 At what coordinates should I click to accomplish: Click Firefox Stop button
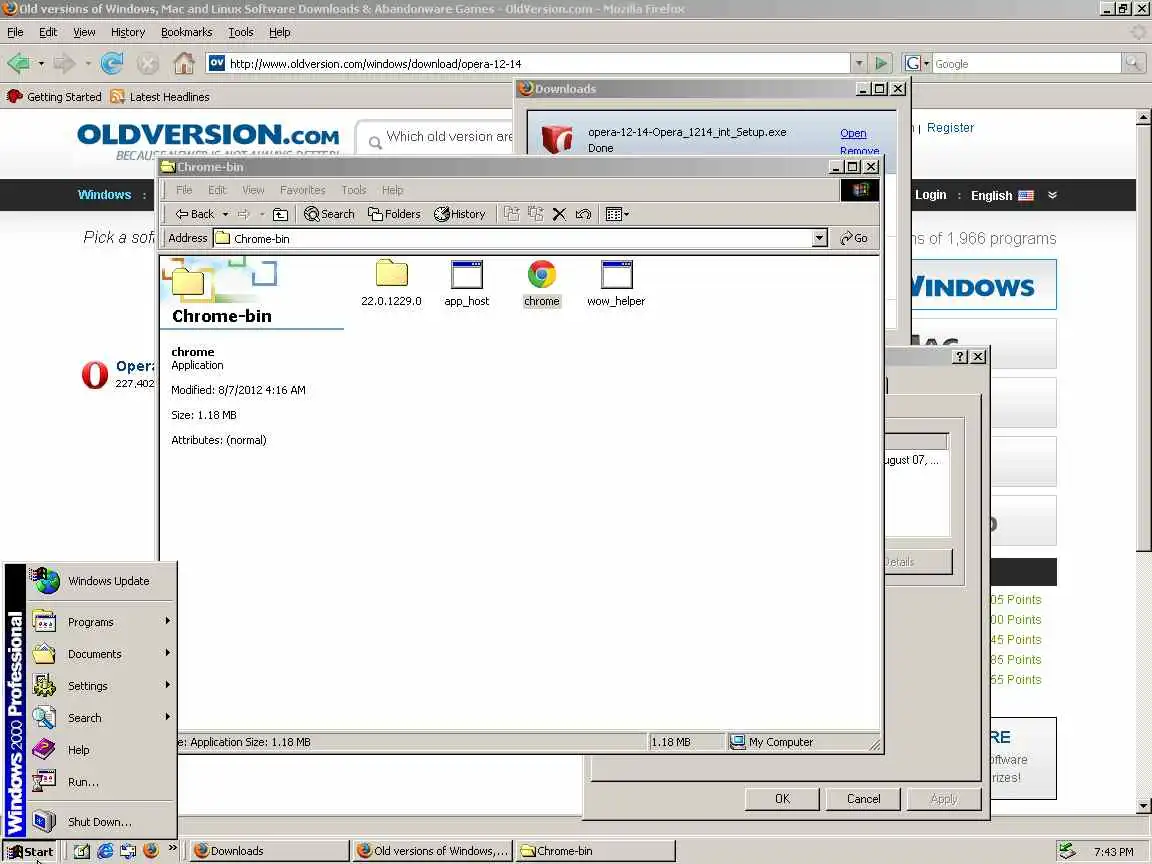pos(148,63)
